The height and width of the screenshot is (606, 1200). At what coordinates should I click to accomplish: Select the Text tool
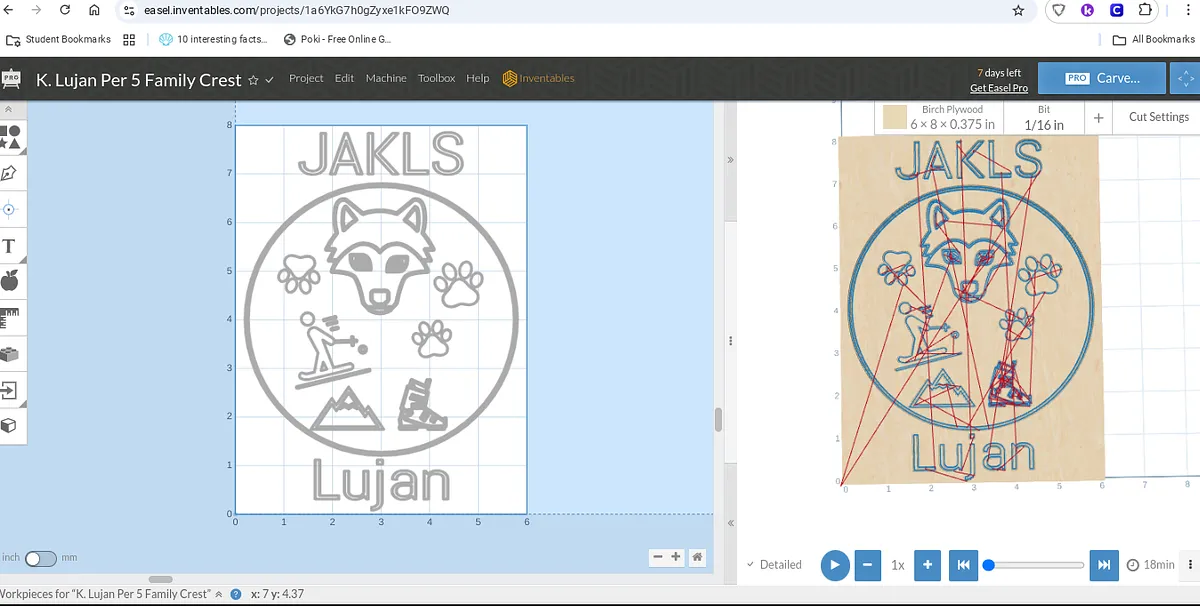pos(10,245)
